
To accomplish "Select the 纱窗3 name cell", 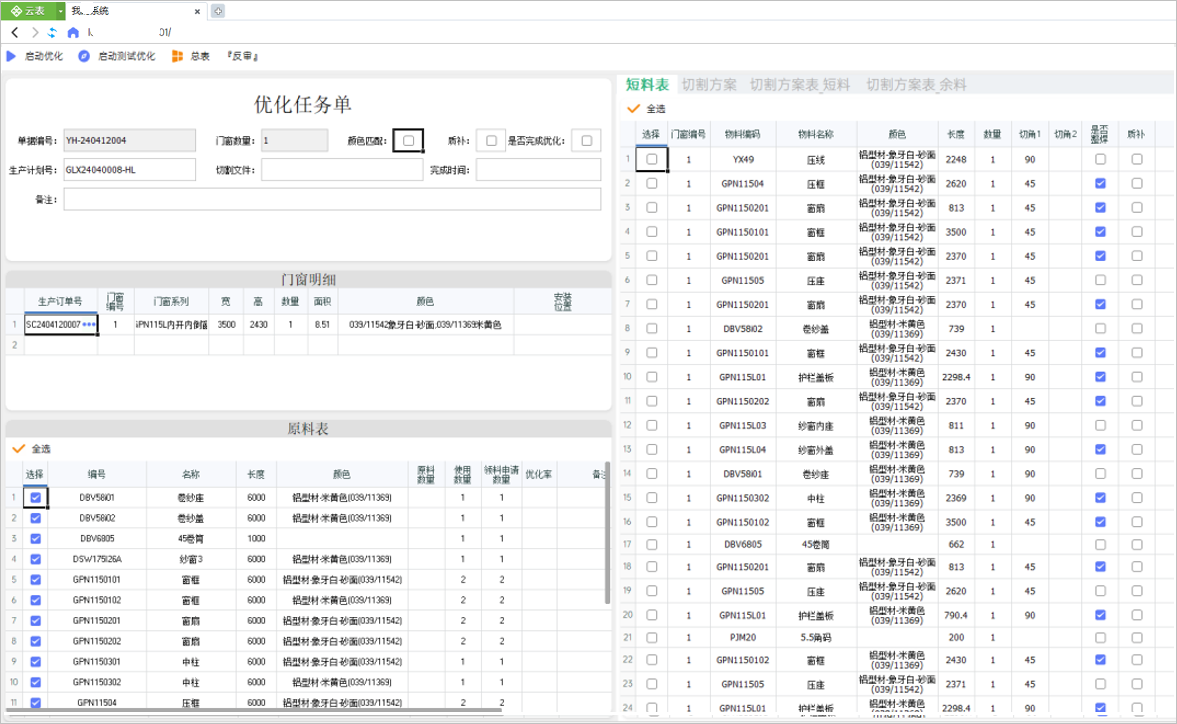I will [x=191, y=559].
